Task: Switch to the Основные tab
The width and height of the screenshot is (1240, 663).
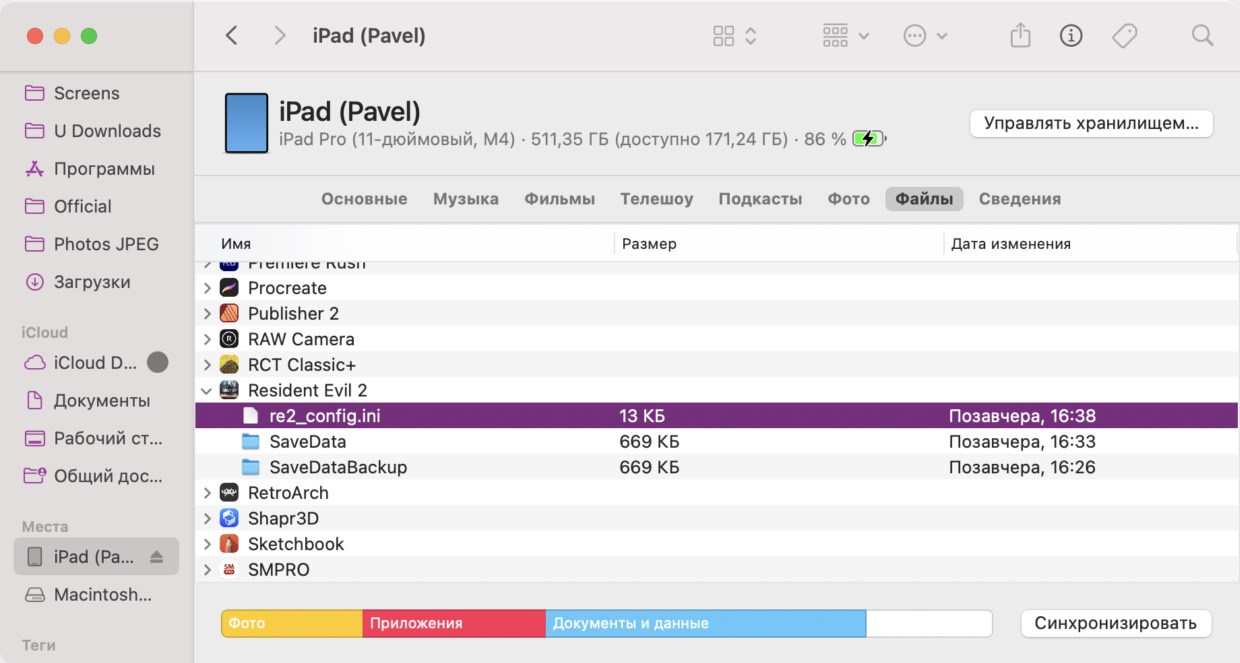Action: click(x=364, y=199)
